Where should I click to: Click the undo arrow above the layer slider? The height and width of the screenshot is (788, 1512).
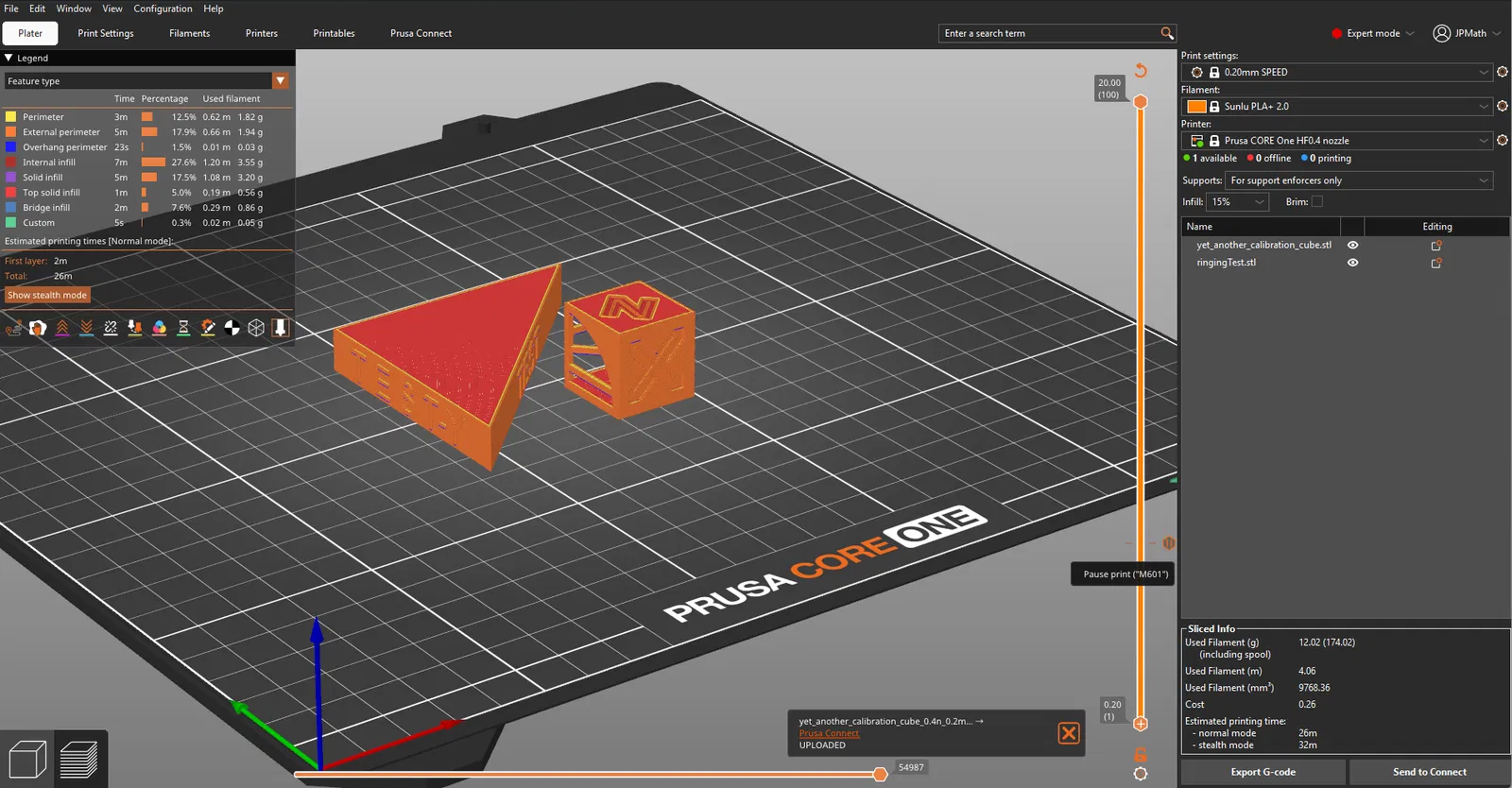pos(1141,71)
